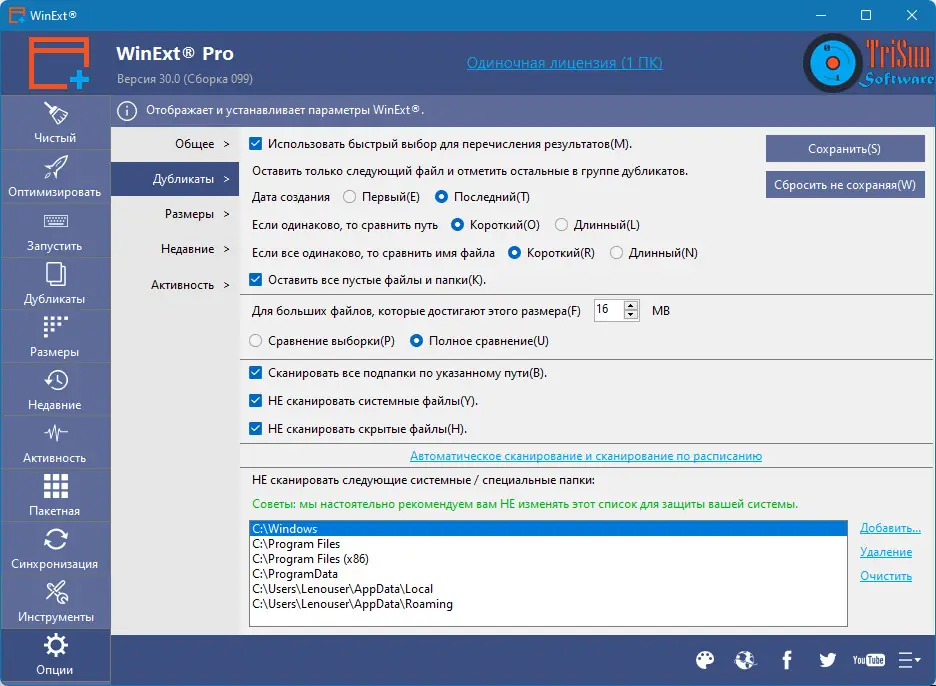This screenshot has width=936, height=686.
Task: Select the C:\Program Files list row
Action: click(x=548, y=544)
